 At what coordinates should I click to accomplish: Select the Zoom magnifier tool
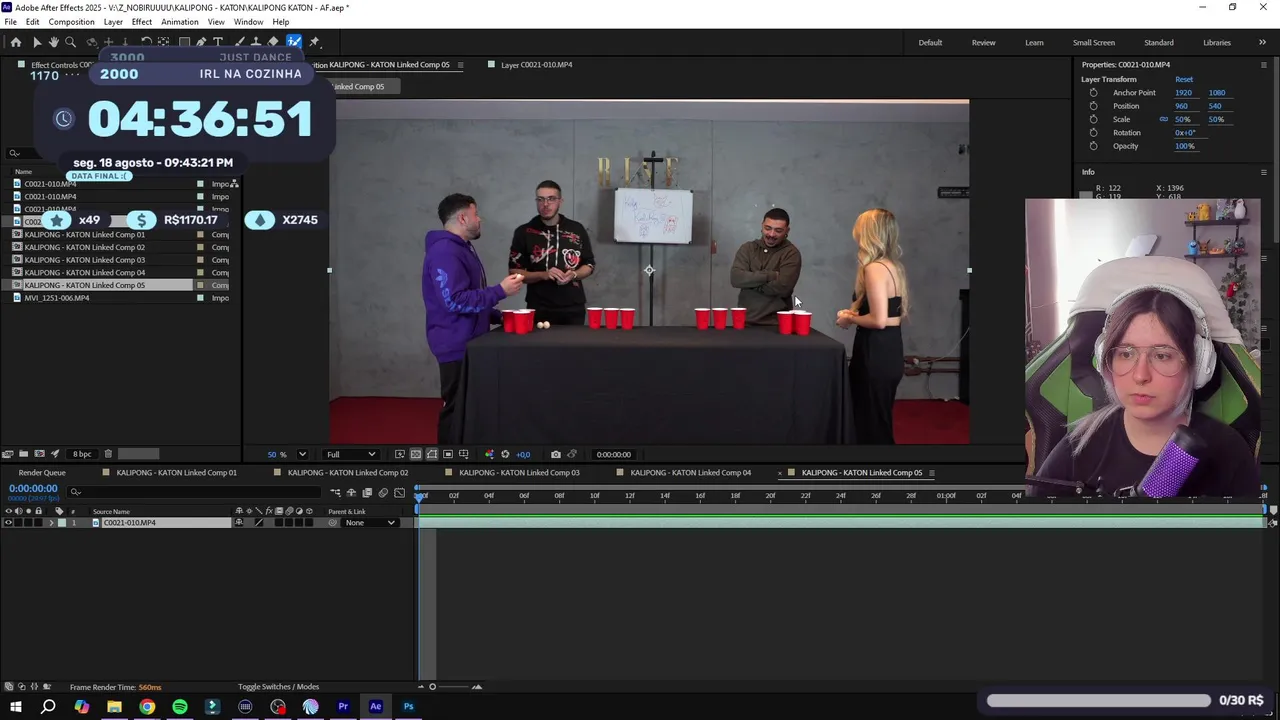pos(70,42)
